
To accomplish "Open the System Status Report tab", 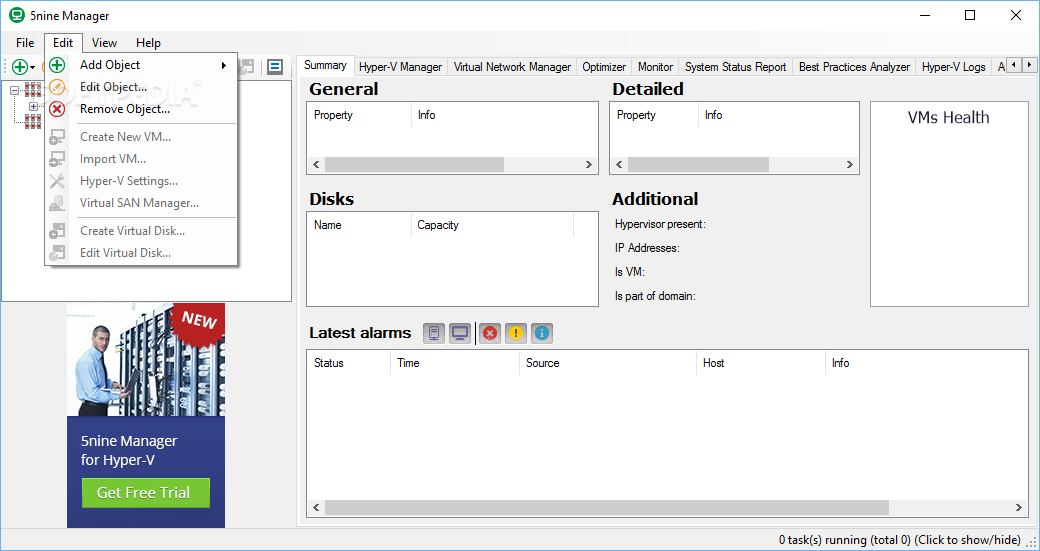I will pyautogui.click(x=736, y=67).
